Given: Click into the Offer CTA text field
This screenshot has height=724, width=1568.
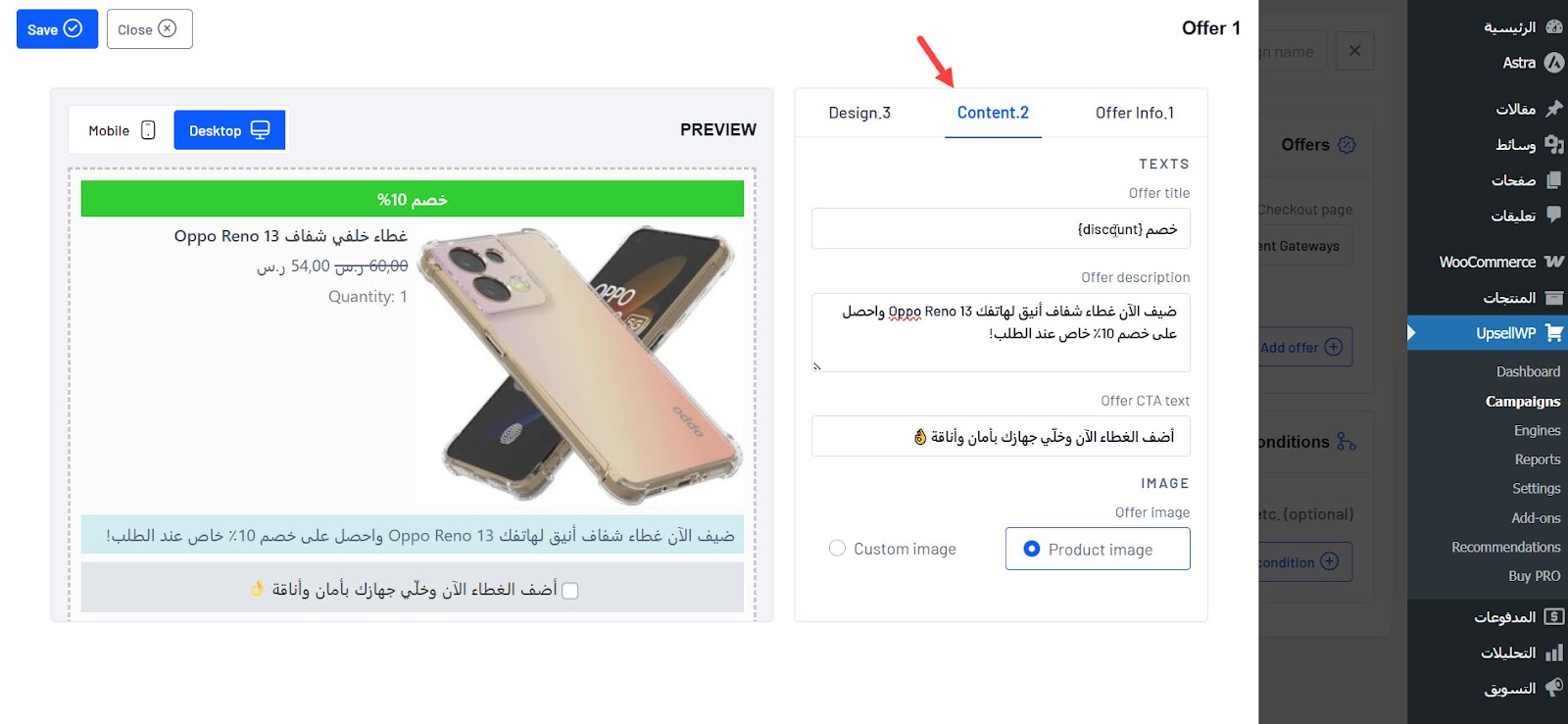Looking at the screenshot, I should tap(1001, 437).
